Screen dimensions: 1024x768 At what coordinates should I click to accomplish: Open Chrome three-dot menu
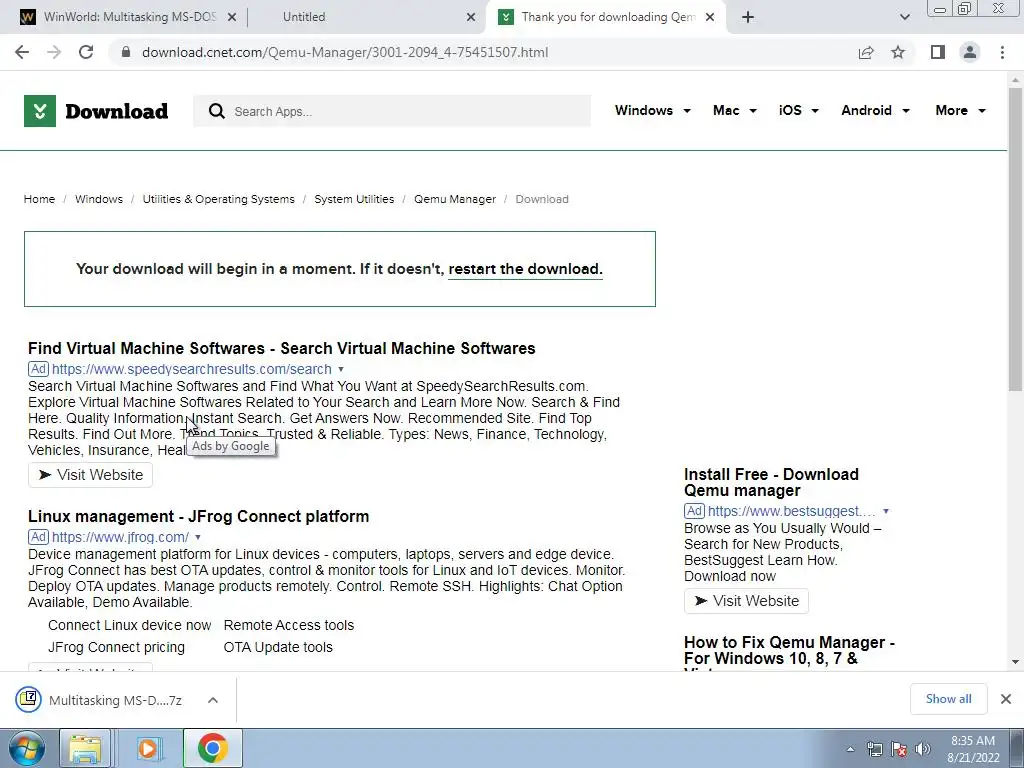[1002, 52]
